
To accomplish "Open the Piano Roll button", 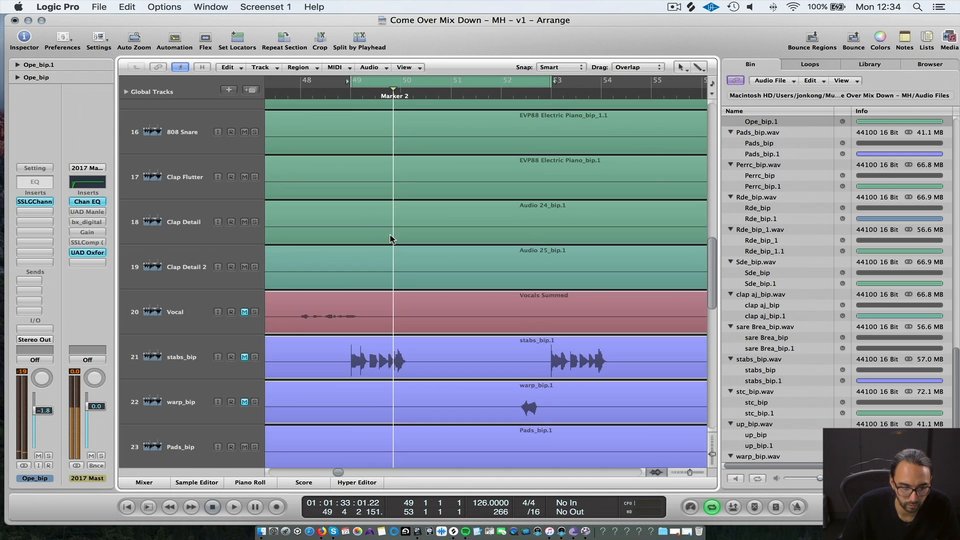I will [x=250, y=482].
